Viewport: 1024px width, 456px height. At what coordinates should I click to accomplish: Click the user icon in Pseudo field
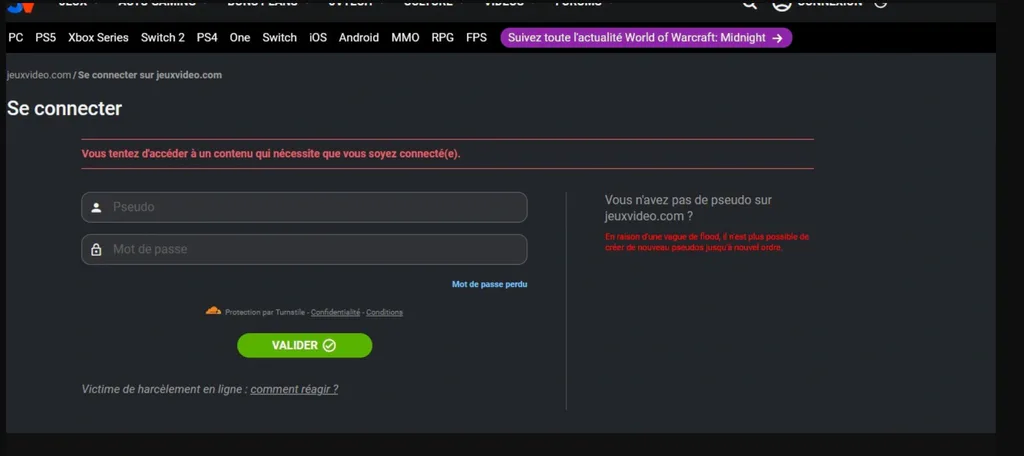pos(96,208)
